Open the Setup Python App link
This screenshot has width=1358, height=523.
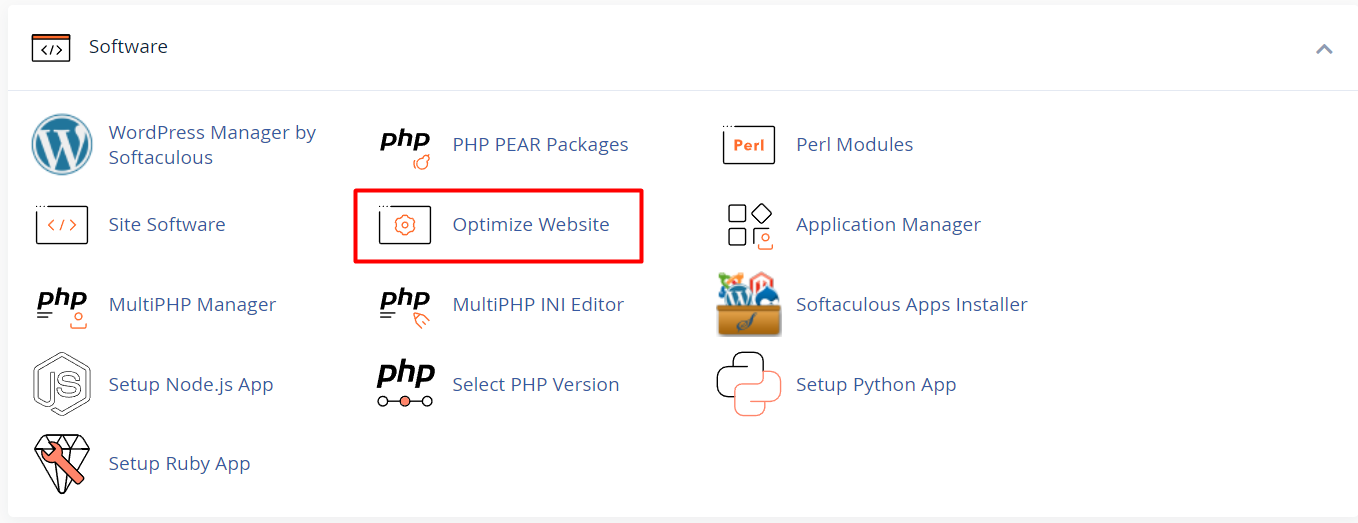tap(876, 385)
